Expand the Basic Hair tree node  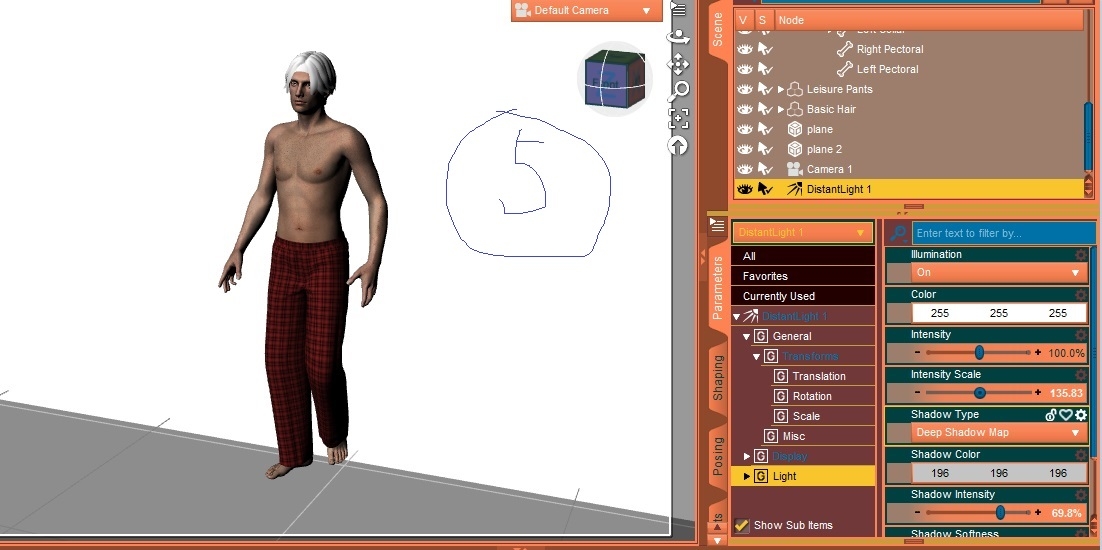click(781, 109)
